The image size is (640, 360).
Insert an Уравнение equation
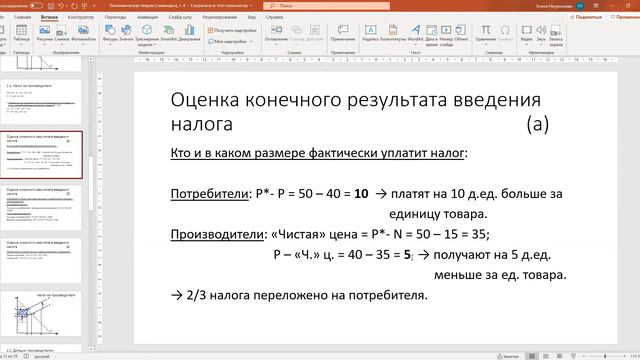pyautogui.click(x=486, y=33)
